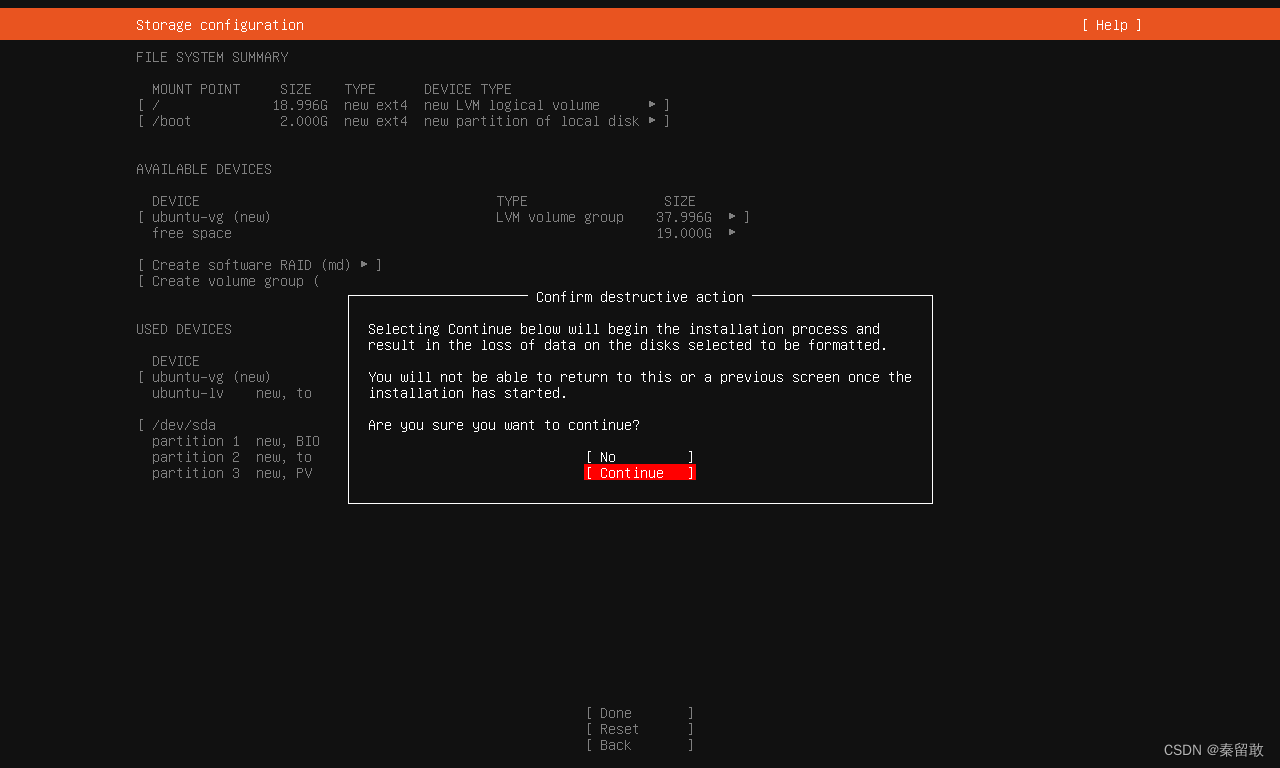1280x768 pixels.
Task: Click Are you sure you want to continue?
Action: (504, 425)
